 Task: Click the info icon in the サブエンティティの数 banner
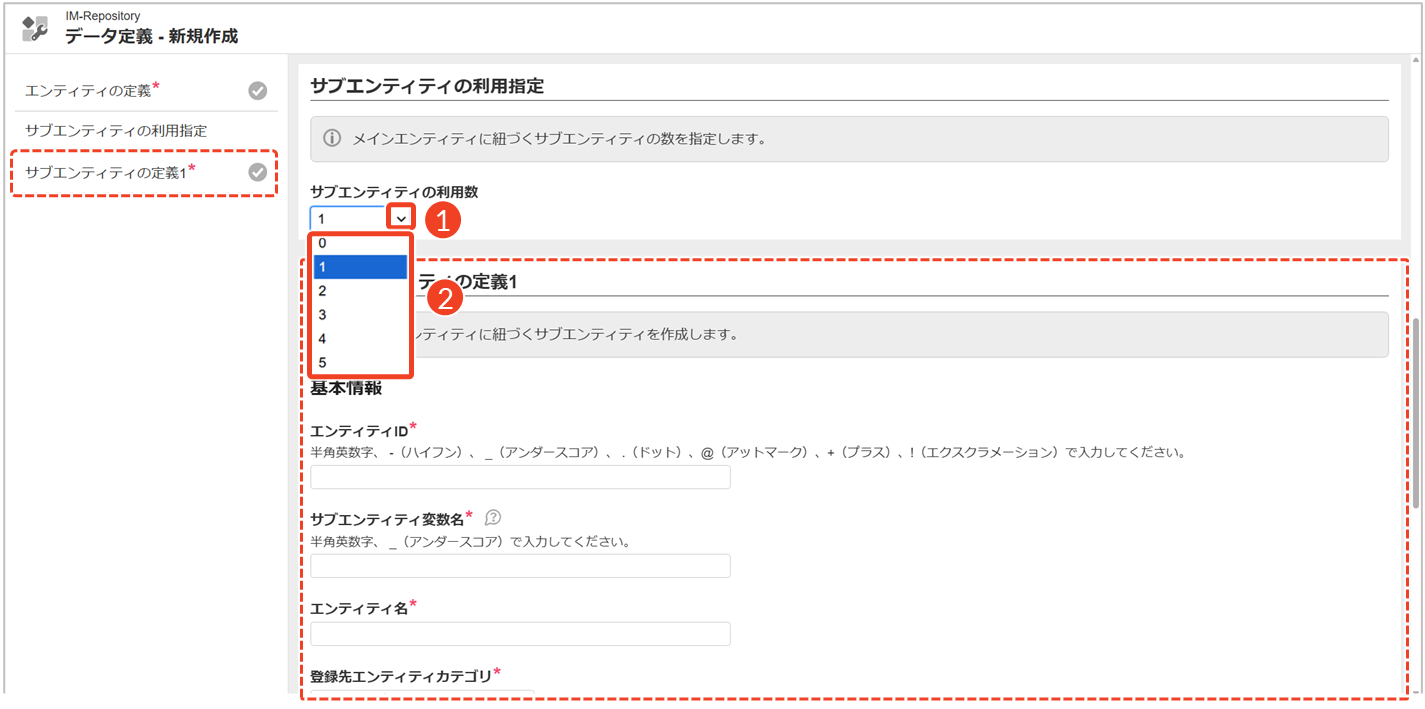[332, 139]
